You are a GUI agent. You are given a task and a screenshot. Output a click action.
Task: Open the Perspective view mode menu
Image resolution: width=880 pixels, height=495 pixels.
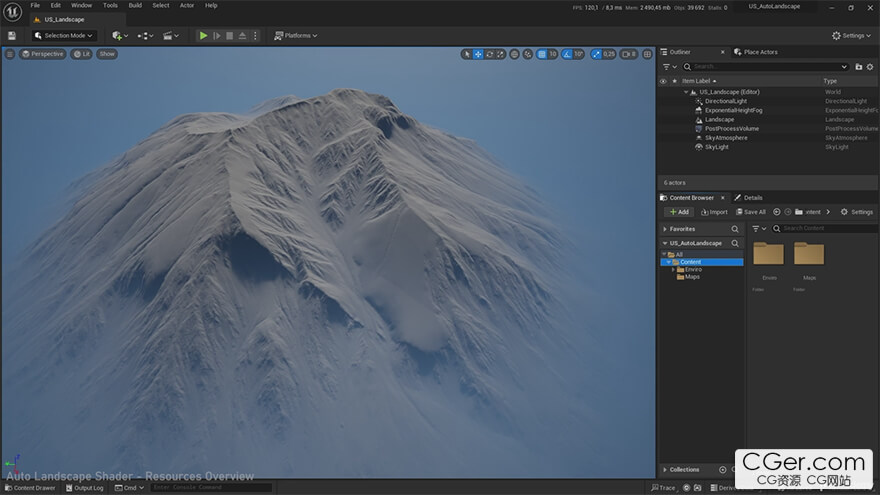pos(43,54)
